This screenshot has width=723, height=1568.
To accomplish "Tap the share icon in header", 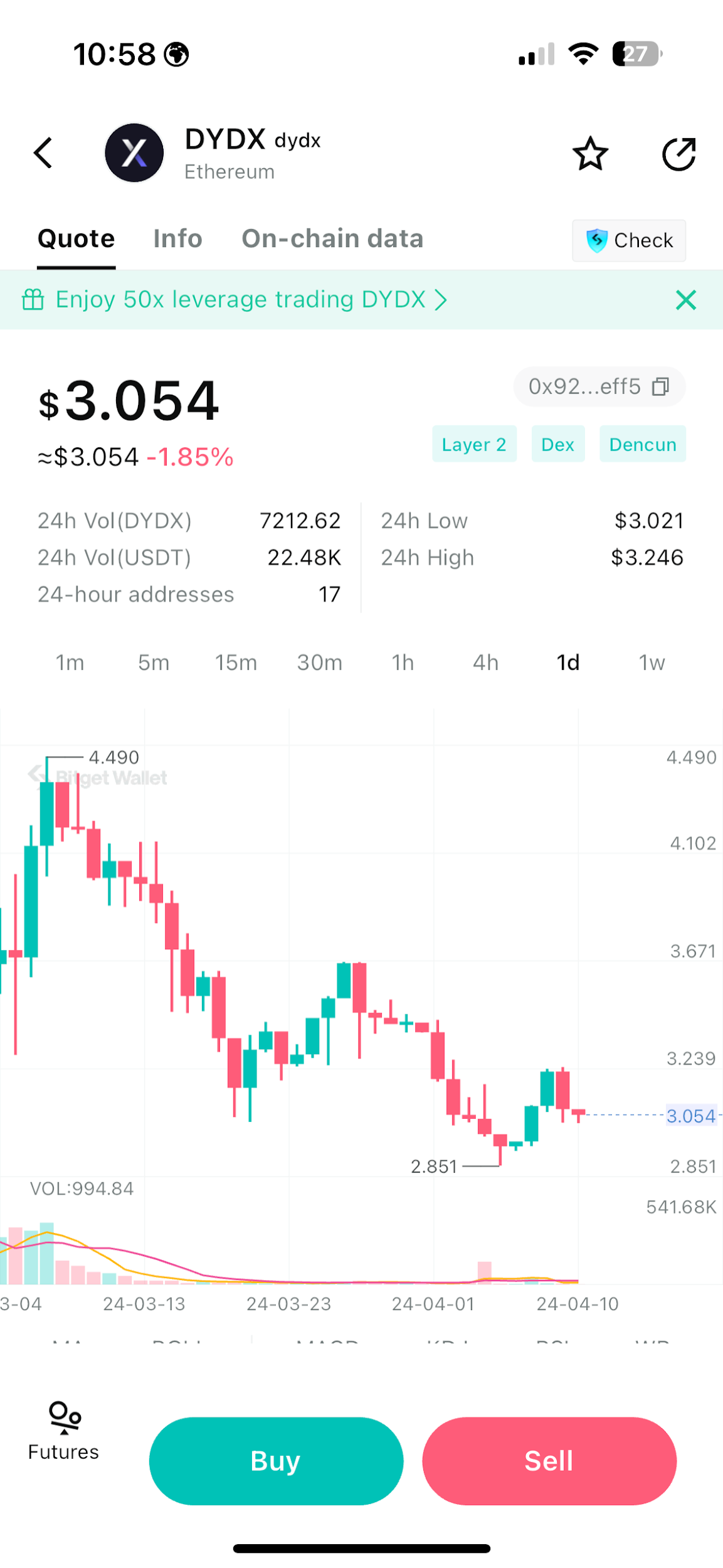I will click(679, 154).
